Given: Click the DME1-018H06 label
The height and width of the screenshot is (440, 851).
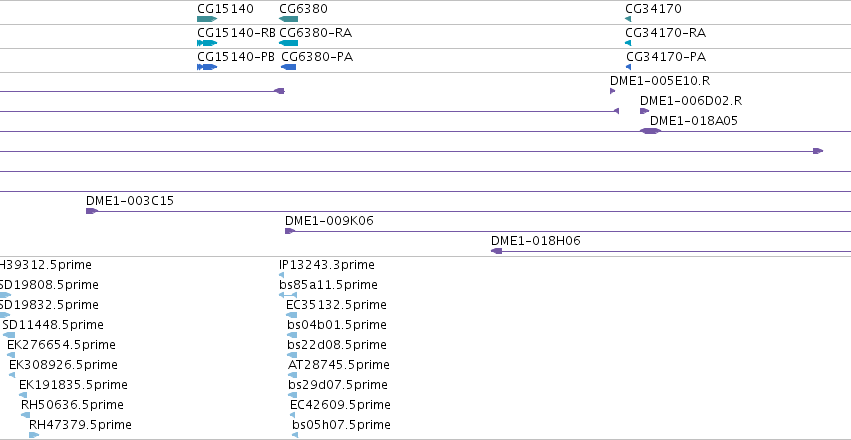Looking at the screenshot, I should (535, 240).
